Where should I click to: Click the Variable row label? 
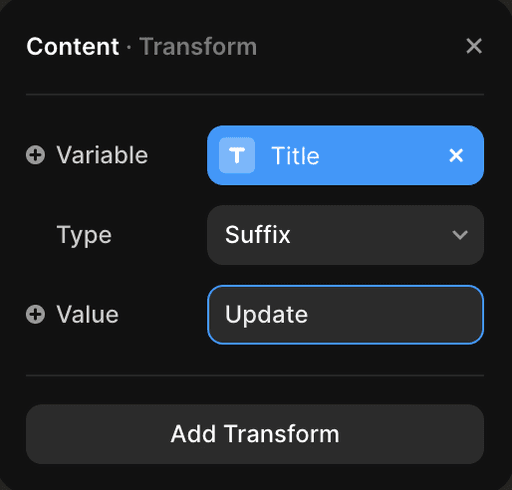[x=102, y=155]
